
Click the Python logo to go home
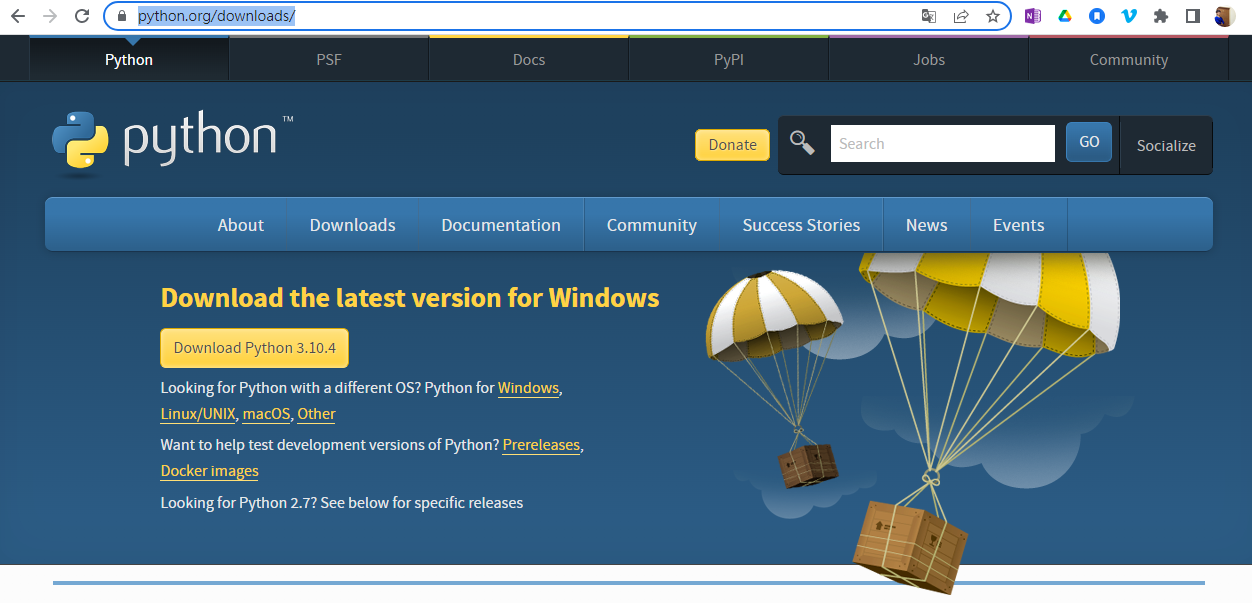click(x=172, y=143)
